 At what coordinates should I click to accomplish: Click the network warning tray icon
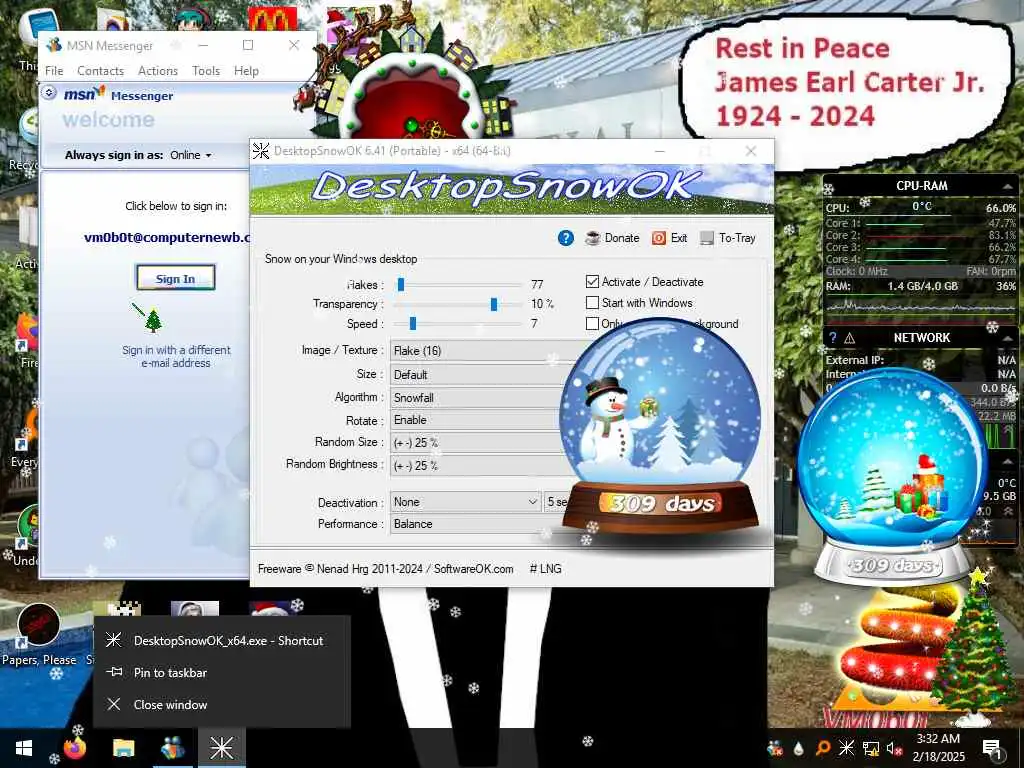coord(871,748)
